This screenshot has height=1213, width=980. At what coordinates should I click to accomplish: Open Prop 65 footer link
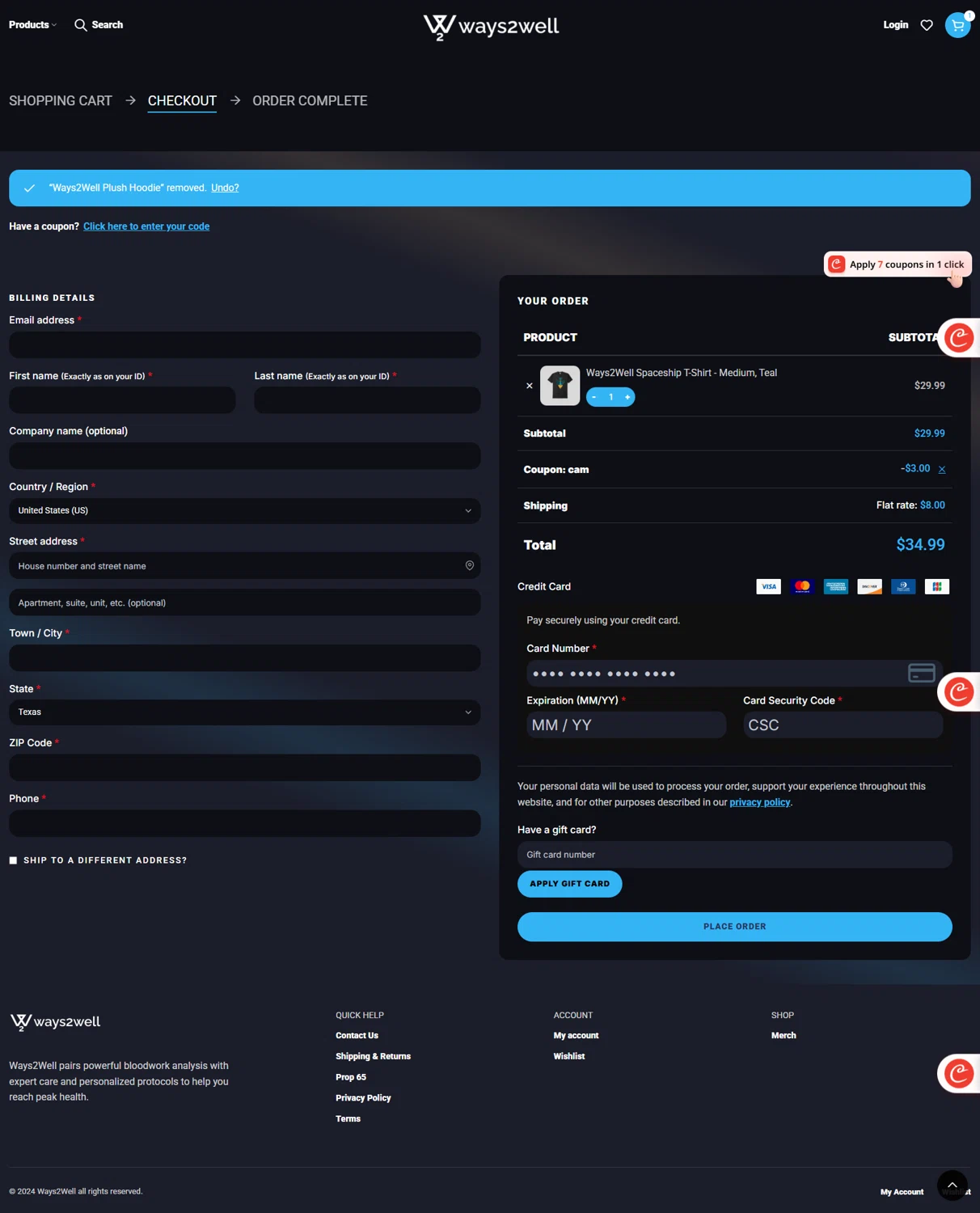coord(351,1077)
